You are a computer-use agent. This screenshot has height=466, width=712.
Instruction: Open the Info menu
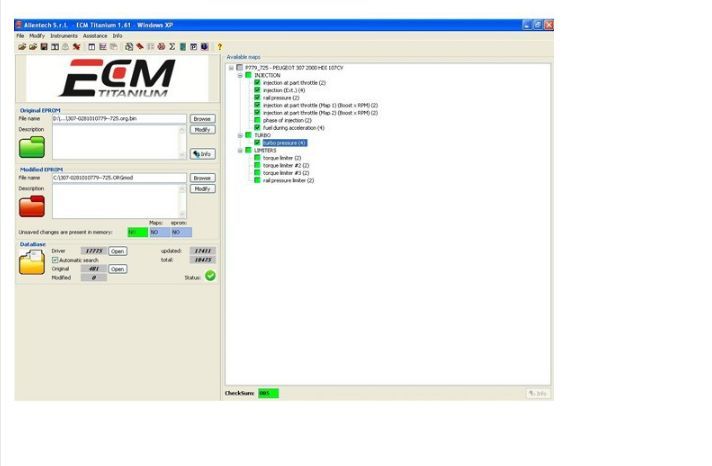click(117, 35)
